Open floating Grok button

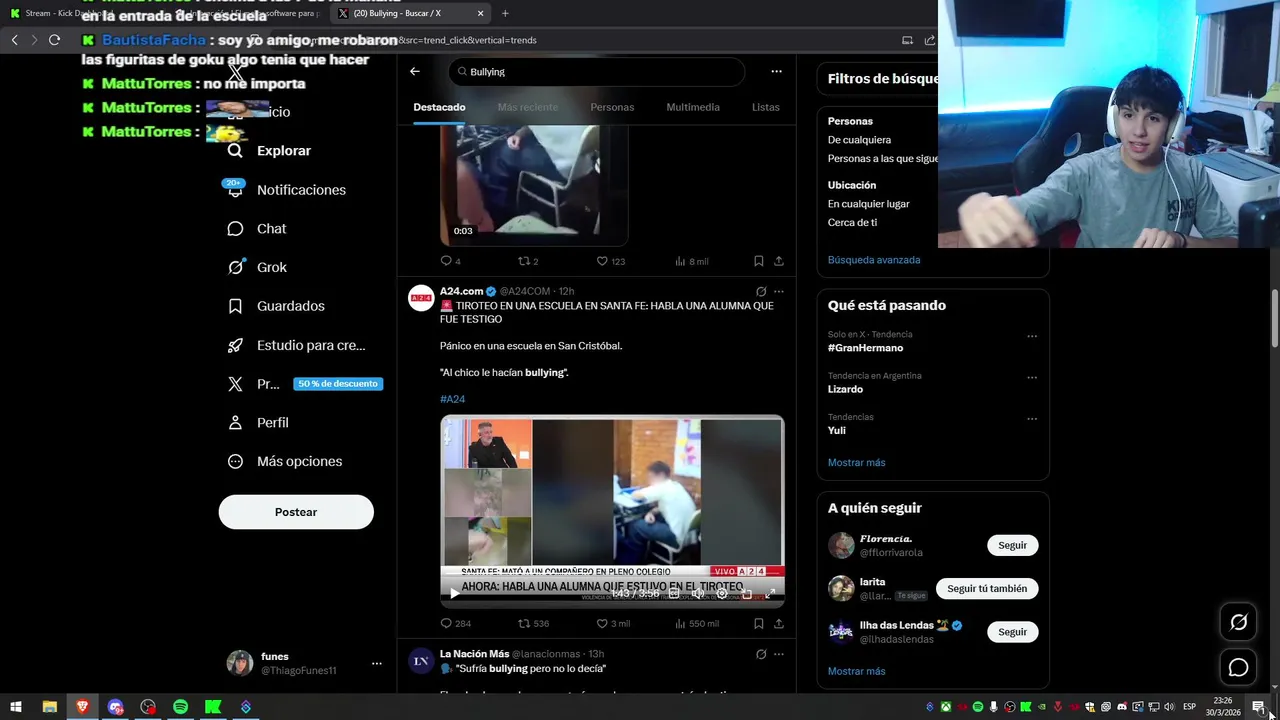(1238, 622)
